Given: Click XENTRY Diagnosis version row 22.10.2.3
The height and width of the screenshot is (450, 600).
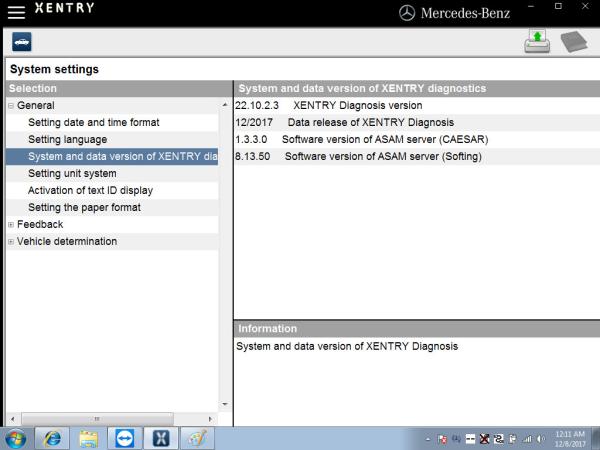Looking at the screenshot, I should pos(417,106).
